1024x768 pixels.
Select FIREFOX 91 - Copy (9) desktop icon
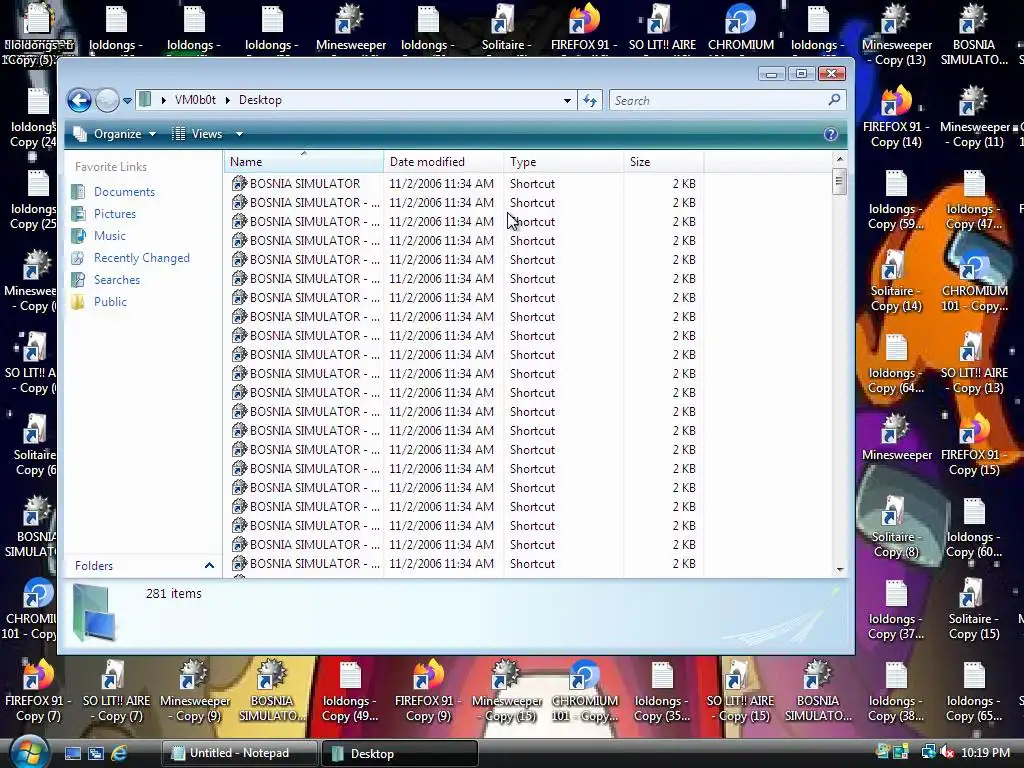pyautogui.click(x=428, y=692)
